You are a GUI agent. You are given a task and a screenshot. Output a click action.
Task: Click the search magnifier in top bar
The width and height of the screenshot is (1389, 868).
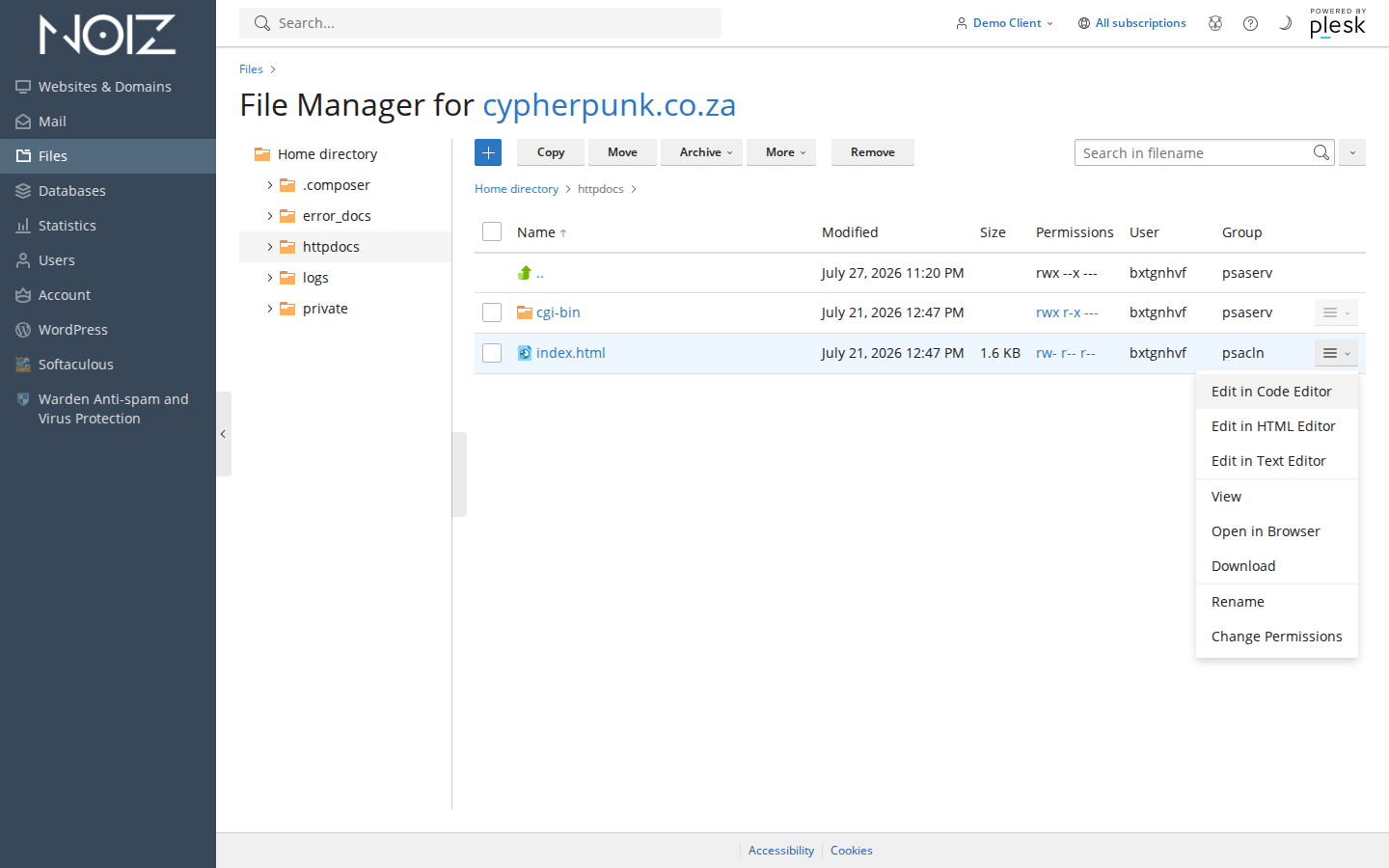262,23
